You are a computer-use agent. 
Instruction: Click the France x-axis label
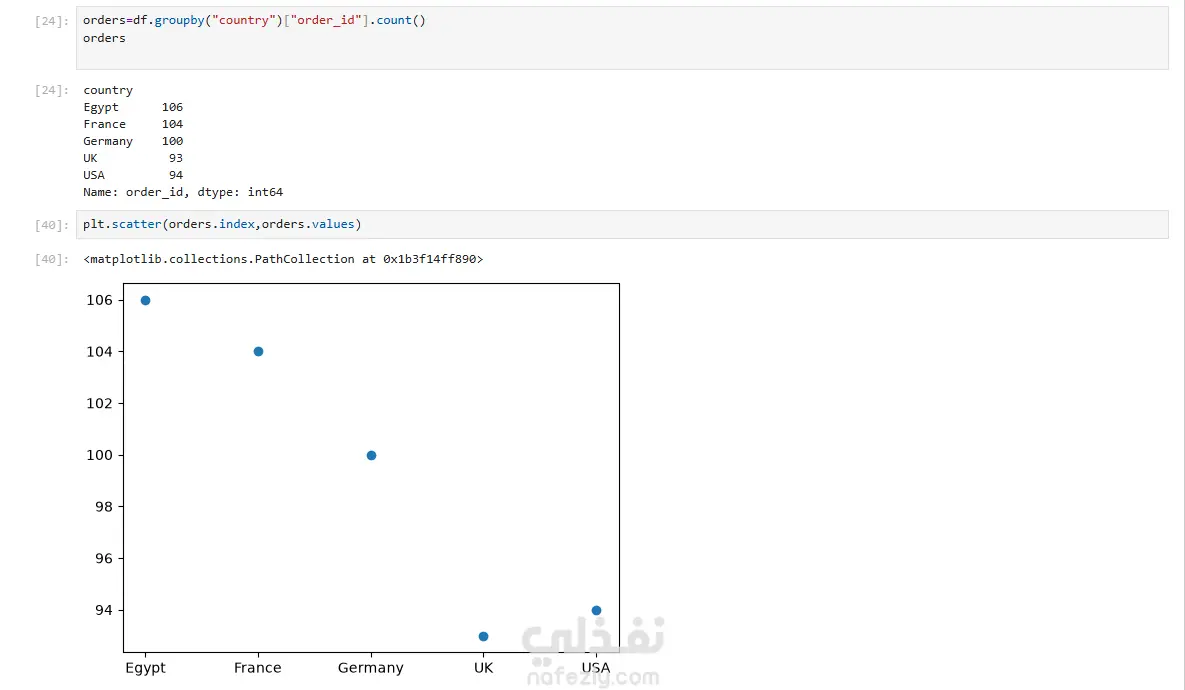(258, 668)
